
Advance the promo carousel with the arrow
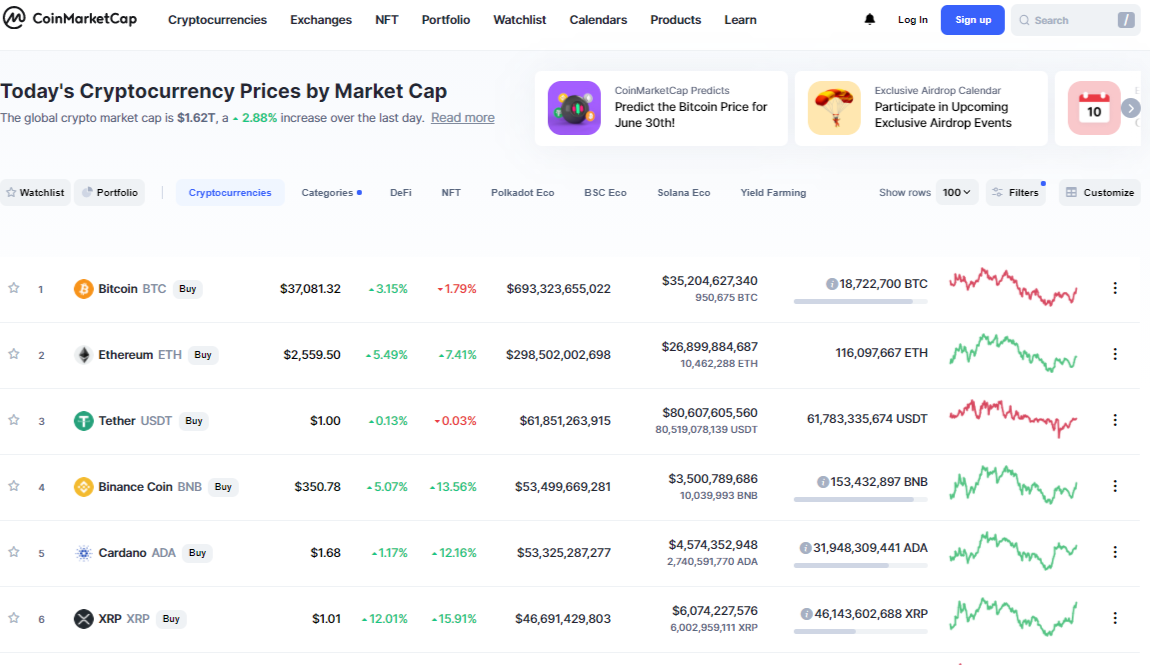pyautogui.click(x=1131, y=109)
